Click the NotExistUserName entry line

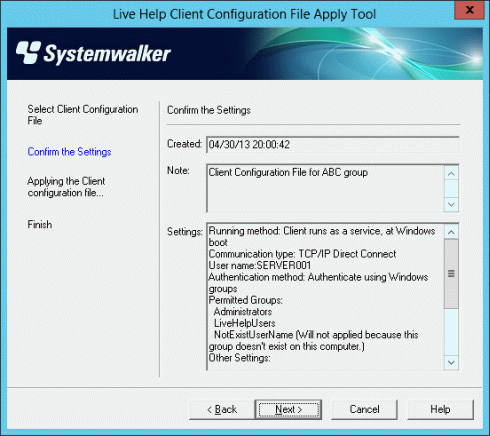tap(313, 340)
